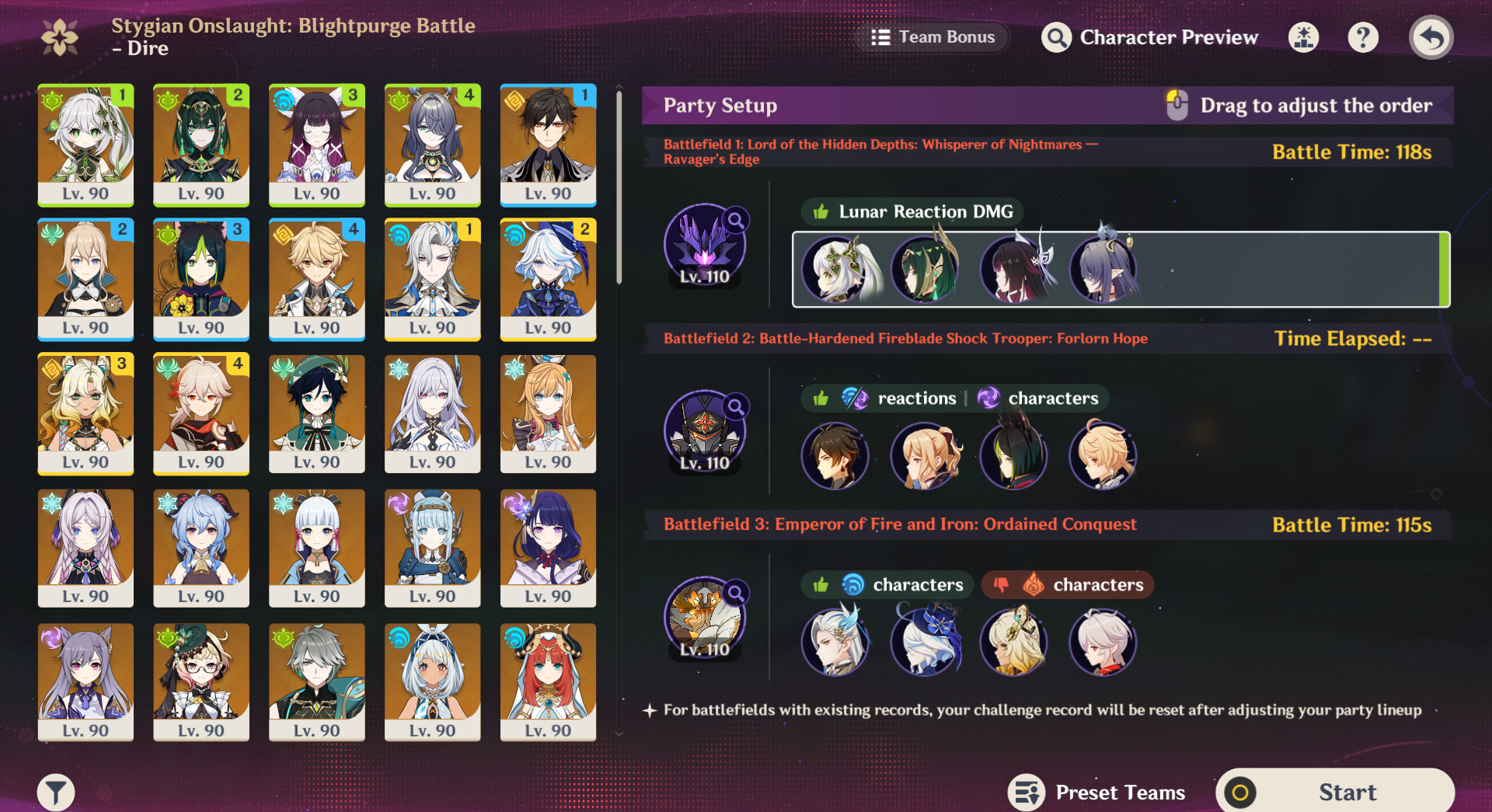Select Zhongli card marked team slot 1
The image size is (1492, 812).
(x=548, y=145)
